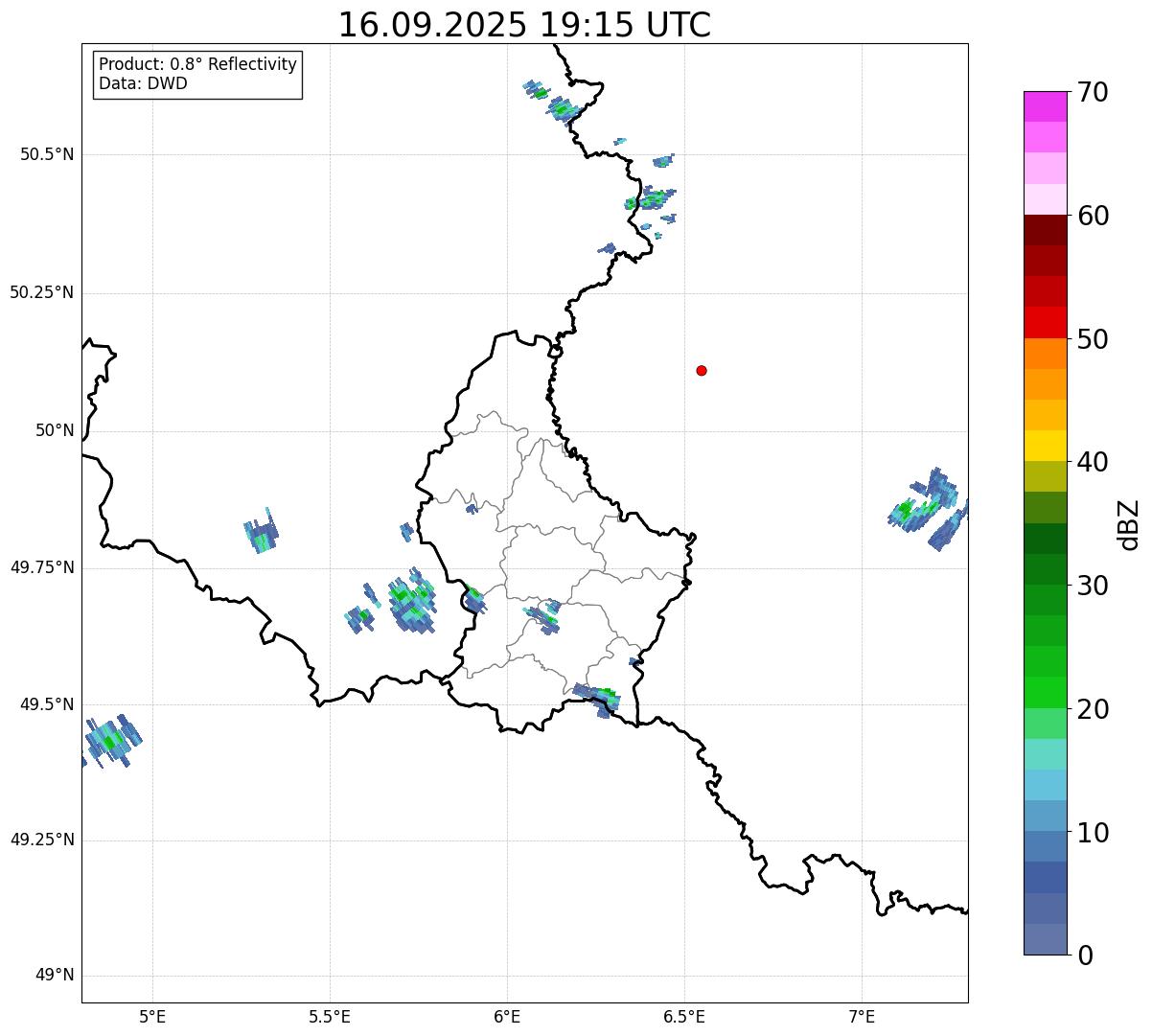Screen dimensions: 1152x1036
Task: Click the longitude label "5°E"
Action: point(152,1016)
